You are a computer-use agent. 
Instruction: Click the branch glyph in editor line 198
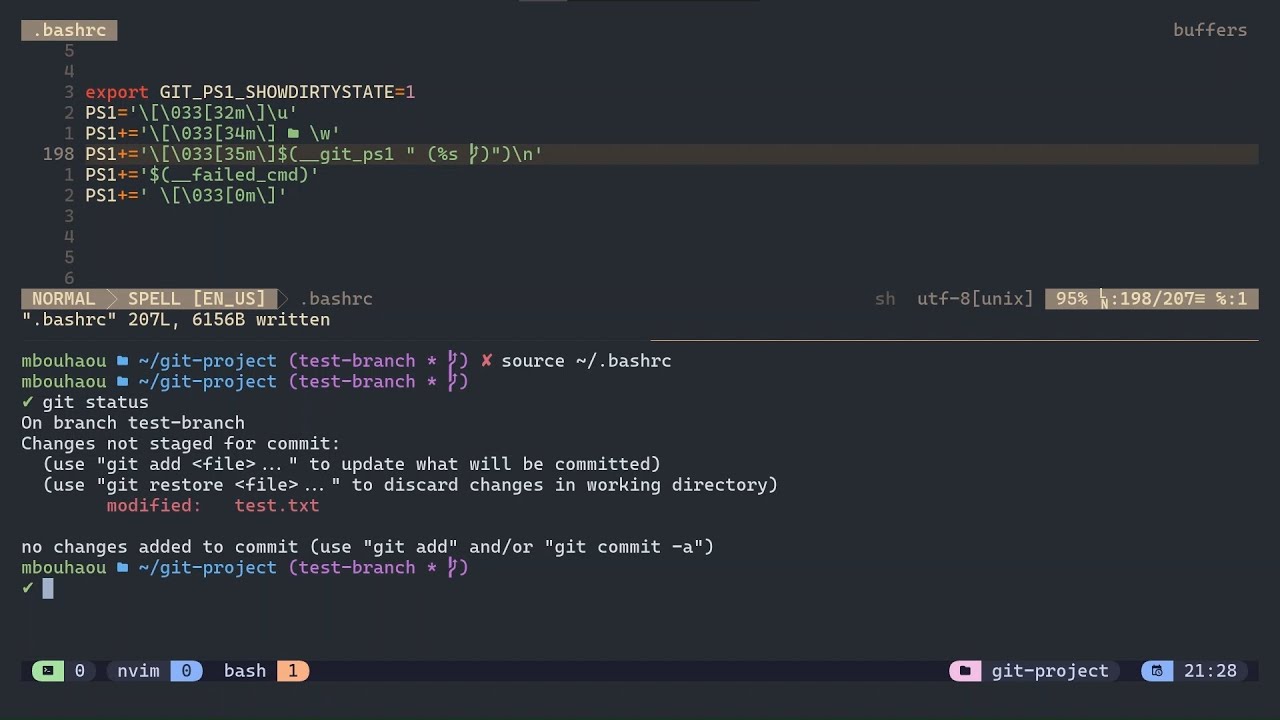(x=475, y=154)
